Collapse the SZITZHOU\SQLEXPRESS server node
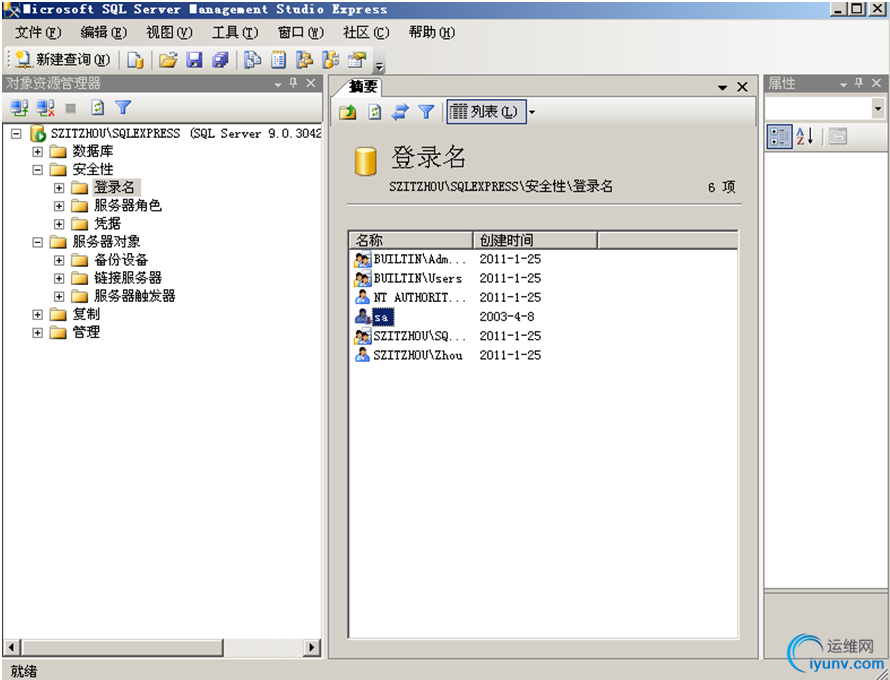 pos(16,134)
